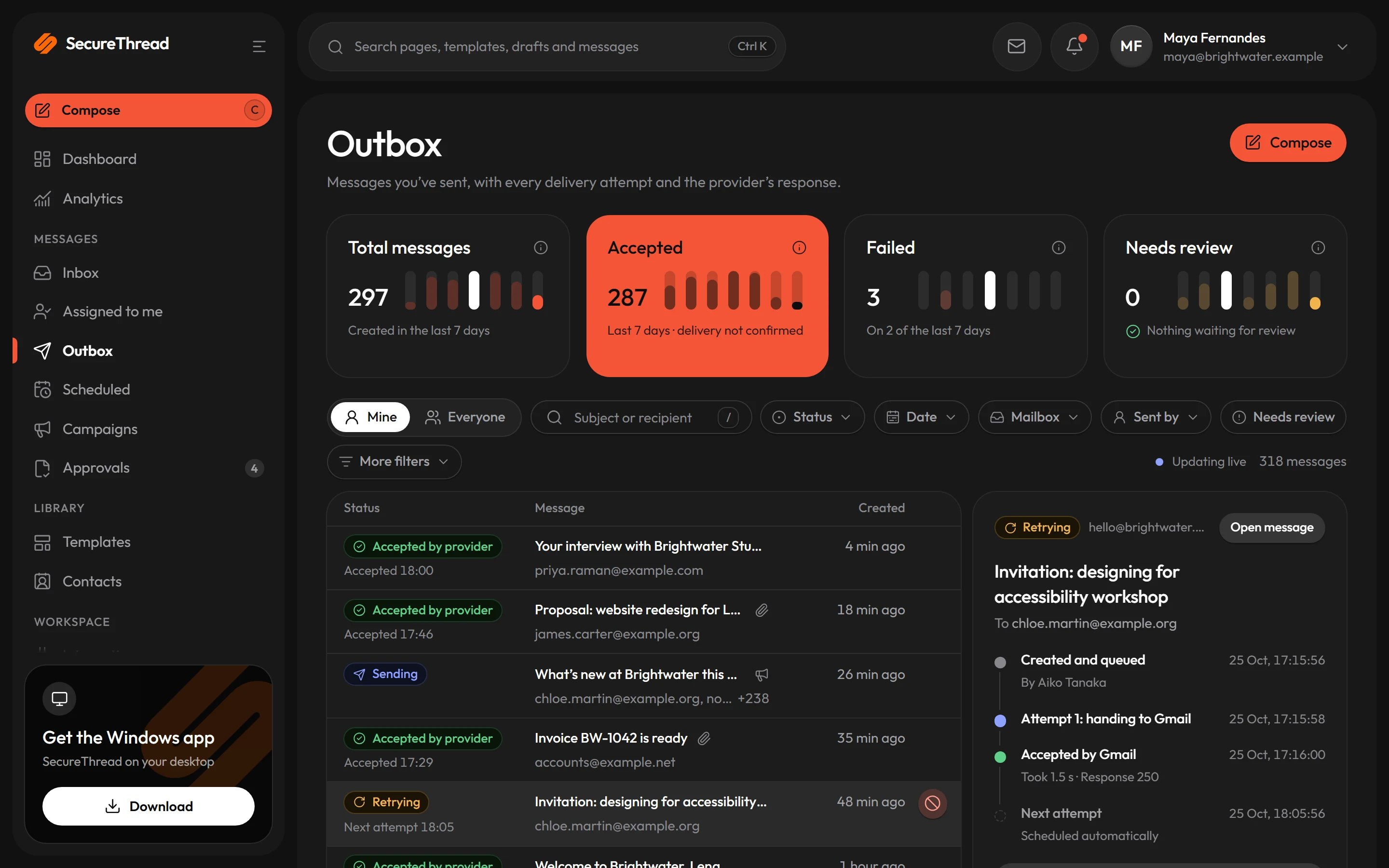Click the highlighted white bar in Total messages chart
Screen dimensions: 1389x868
coord(474,290)
